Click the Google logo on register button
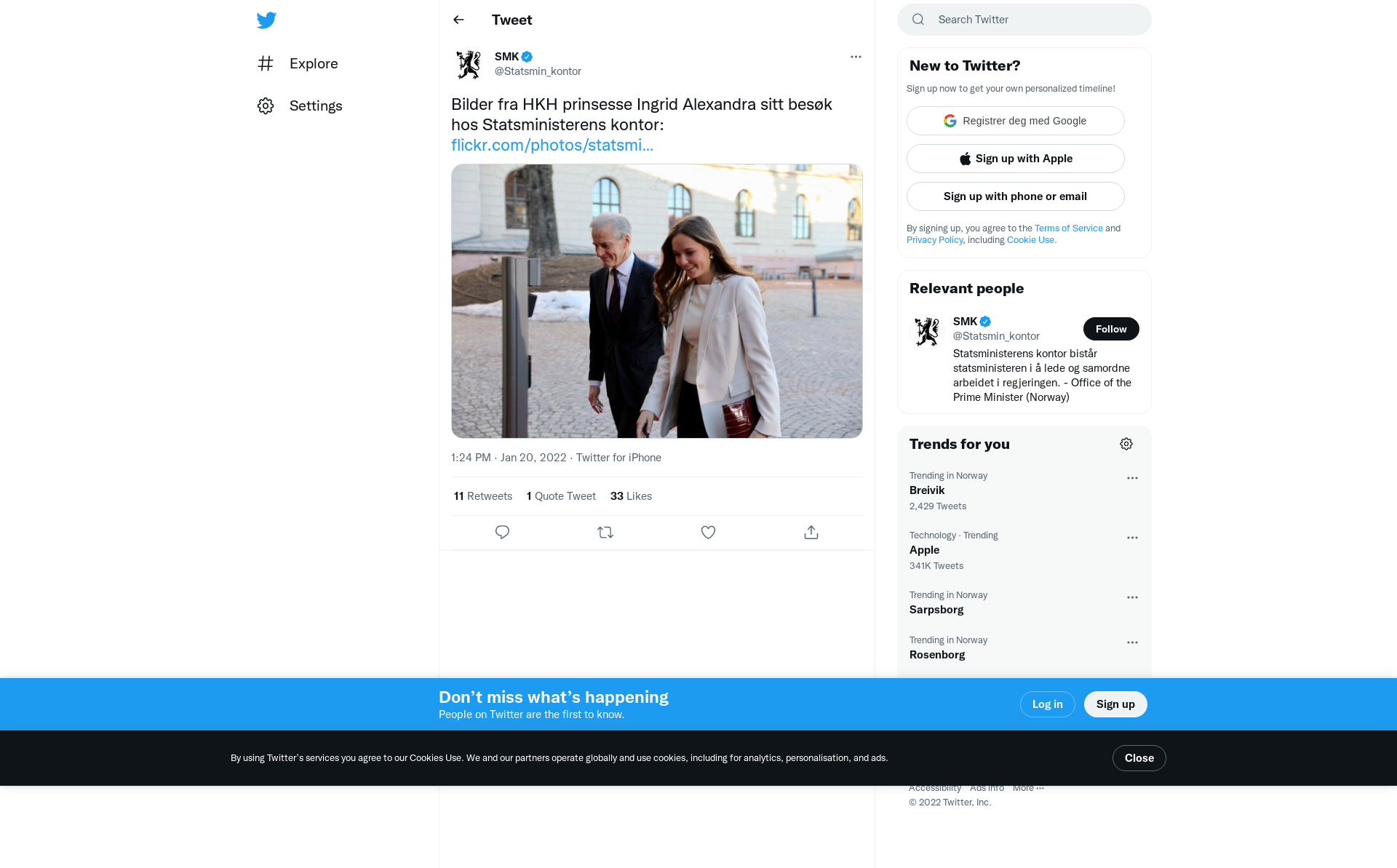 (950, 121)
